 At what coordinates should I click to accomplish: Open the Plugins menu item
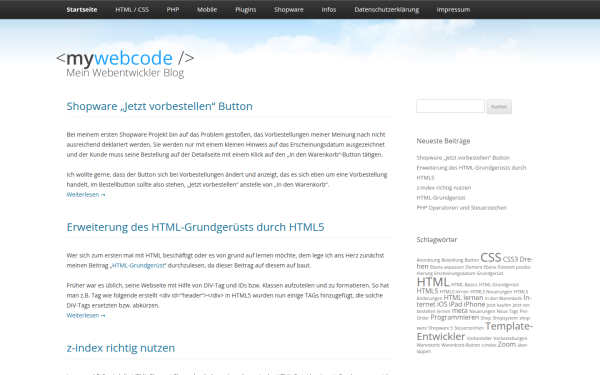click(x=246, y=10)
